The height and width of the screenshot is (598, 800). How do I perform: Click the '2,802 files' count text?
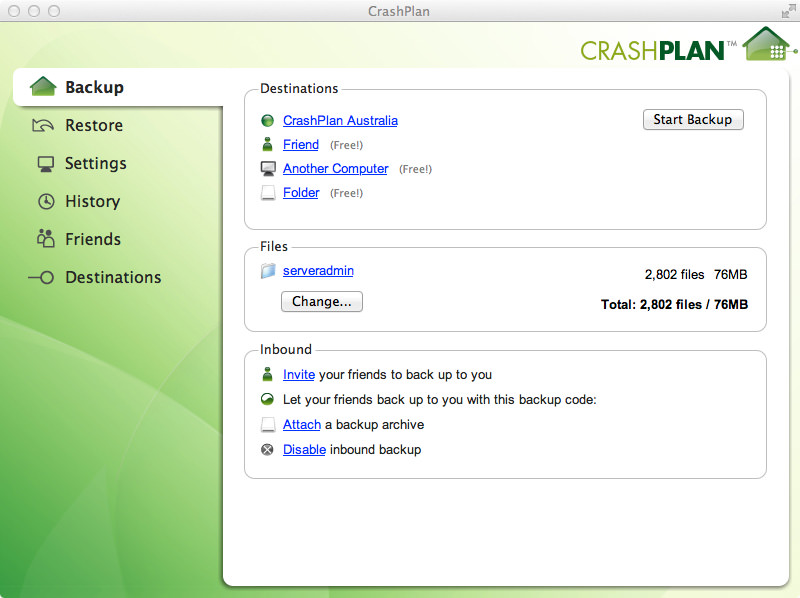click(674, 275)
